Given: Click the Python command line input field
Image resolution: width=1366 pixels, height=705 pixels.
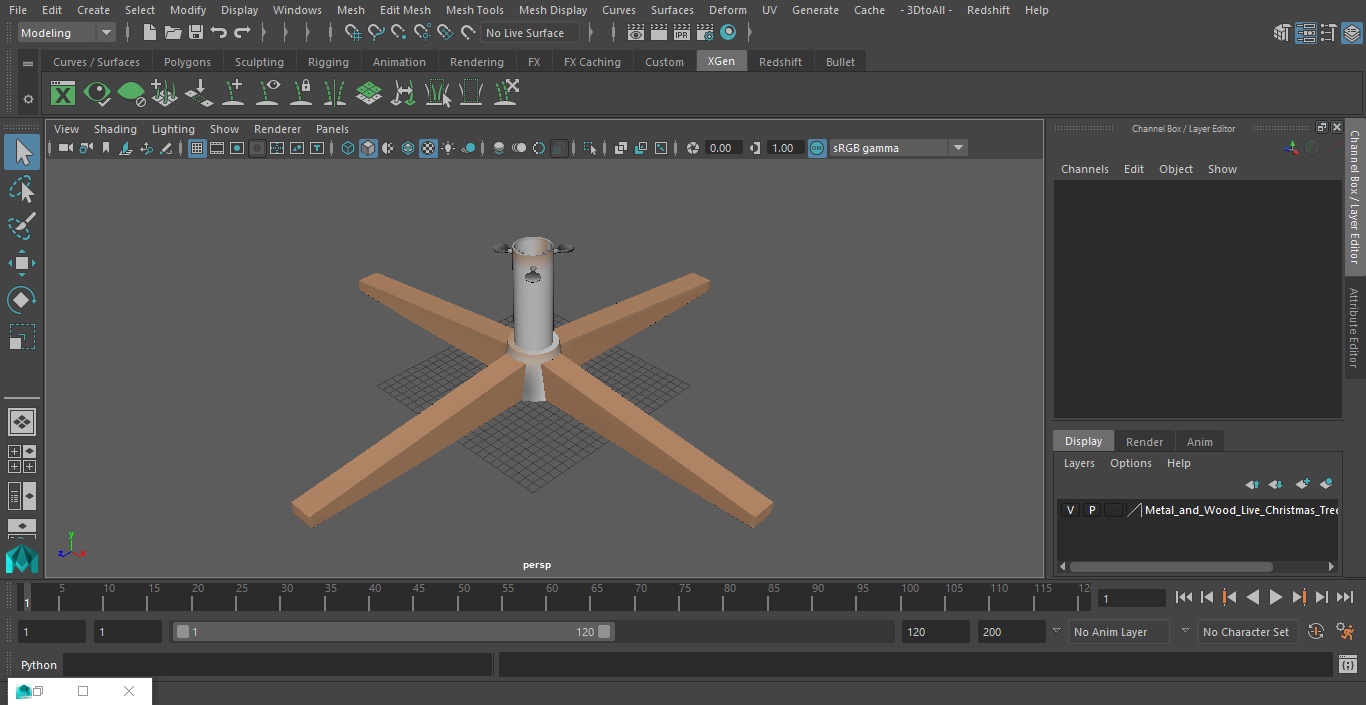Looking at the screenshot, I should pos(278,665).
